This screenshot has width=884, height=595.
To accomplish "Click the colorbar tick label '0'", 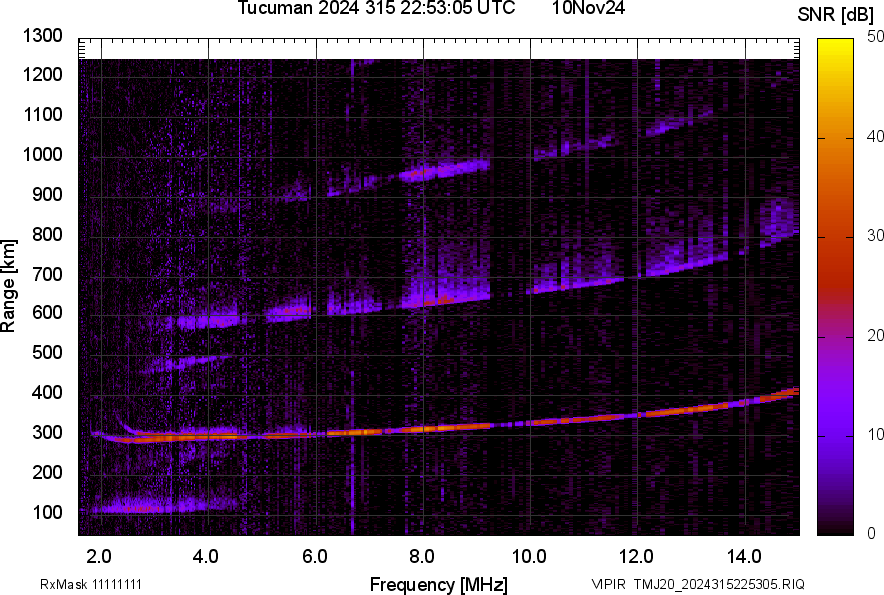I will pos(872,533).
